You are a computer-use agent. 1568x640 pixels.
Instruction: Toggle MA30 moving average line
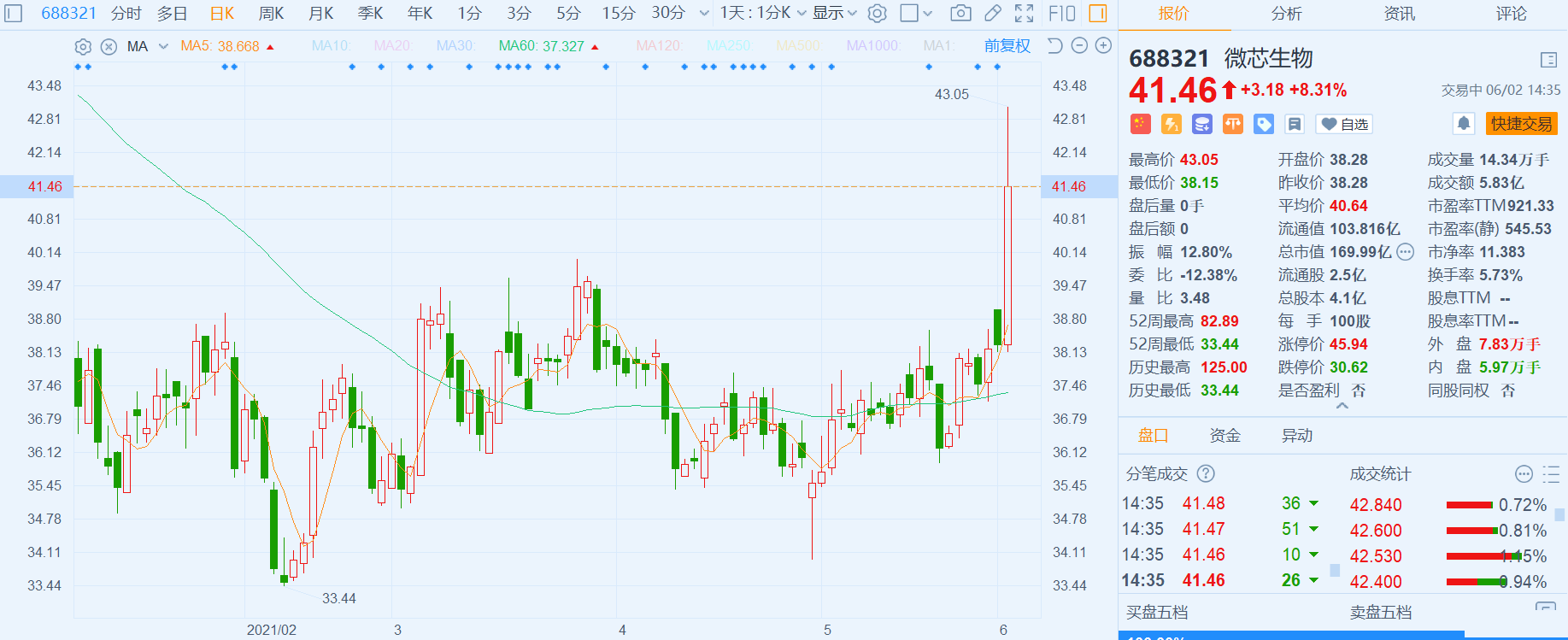[x=455, y=46]
